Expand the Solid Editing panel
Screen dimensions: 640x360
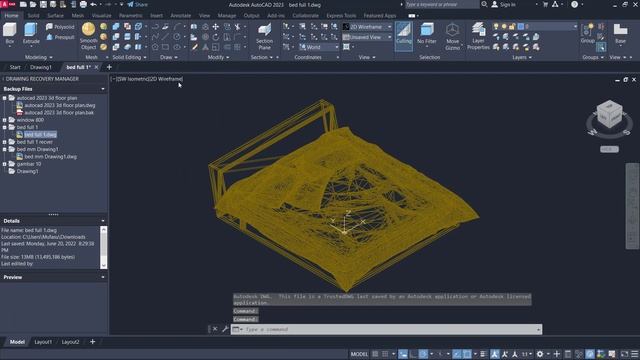[129, 58]
